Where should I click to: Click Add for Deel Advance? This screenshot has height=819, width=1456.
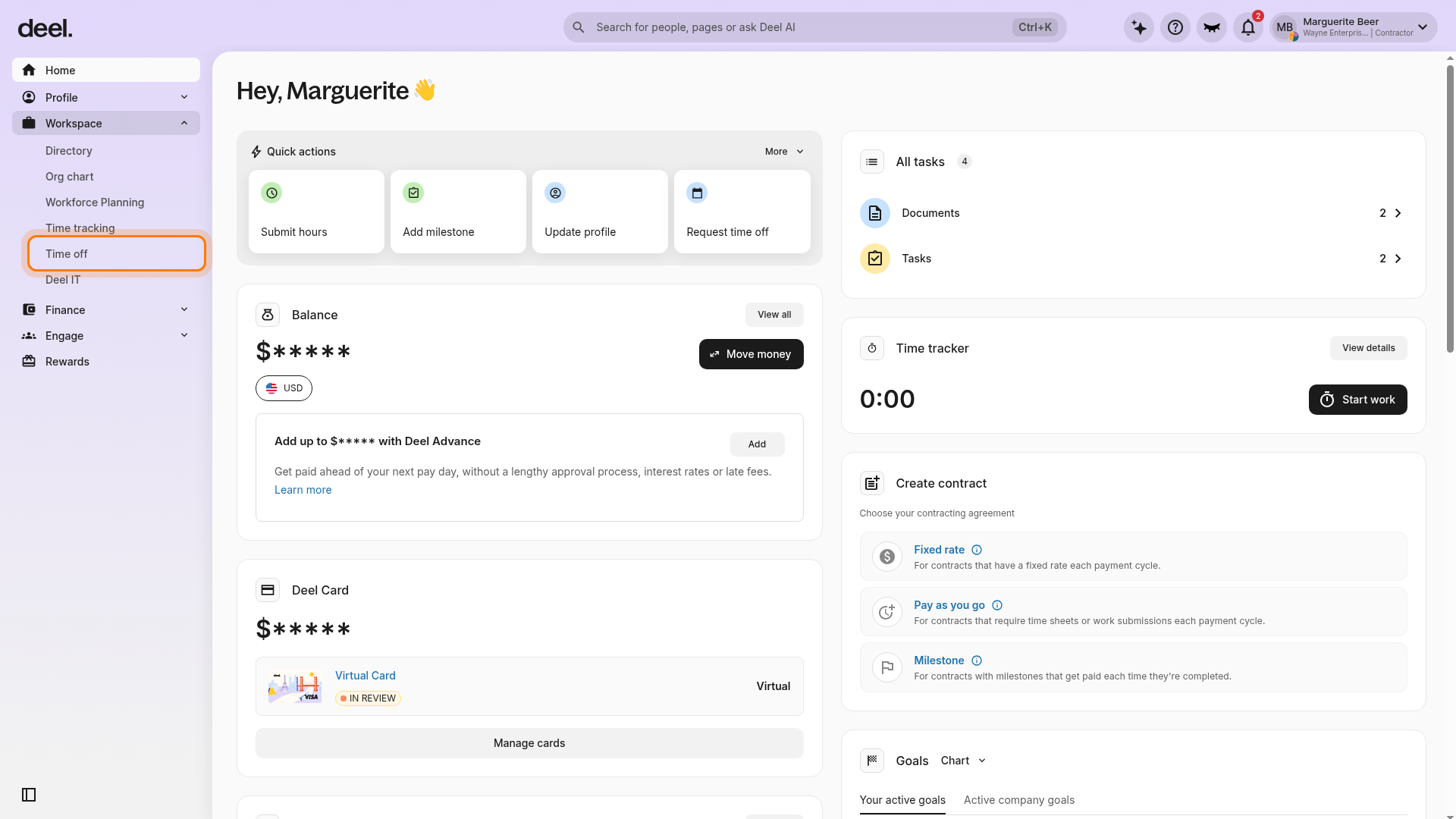[x=757, y=444]
